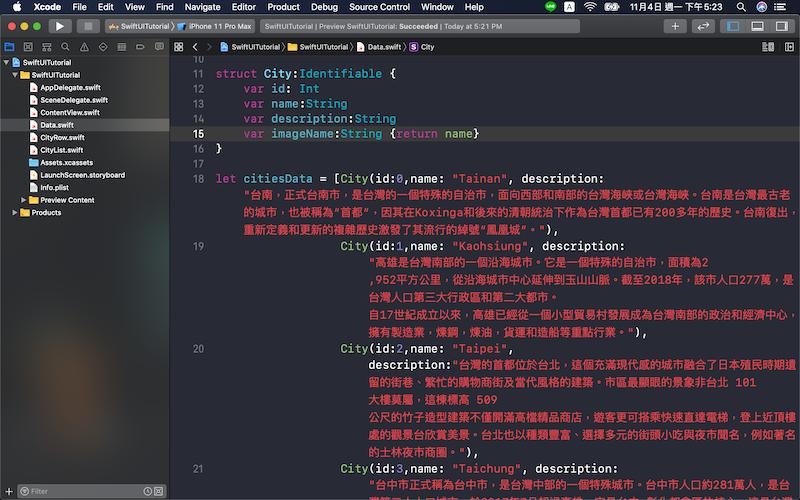
Task: Open LaunchScreen.storyboard in the navigator
Action: click(83, 175)
